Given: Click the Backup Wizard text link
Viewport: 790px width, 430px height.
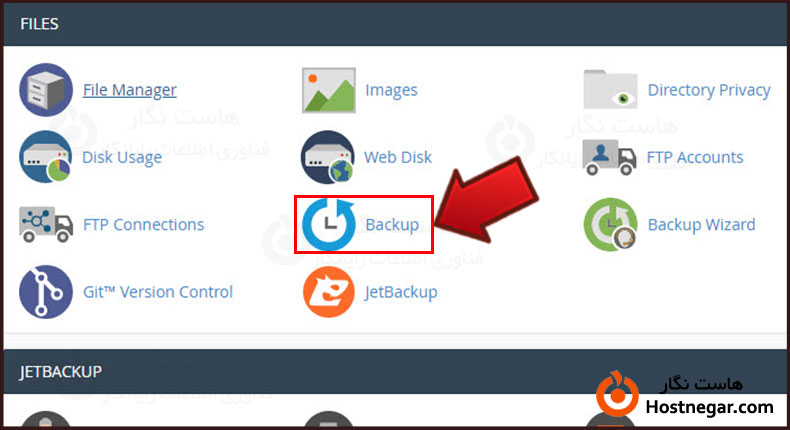Looking at the screenshot, I should [x=701, y=224].
